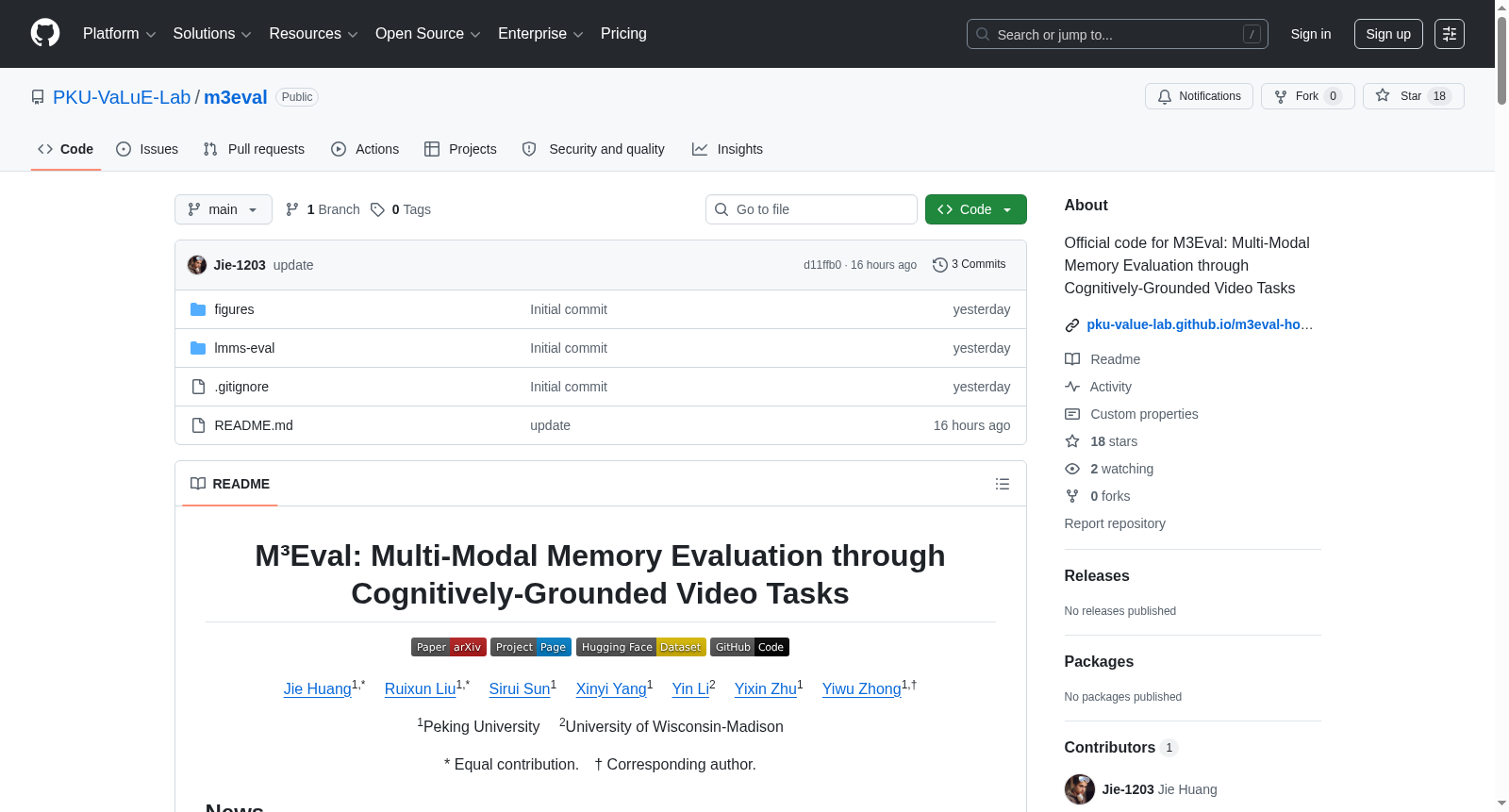Click the Sign in link

1311,34
